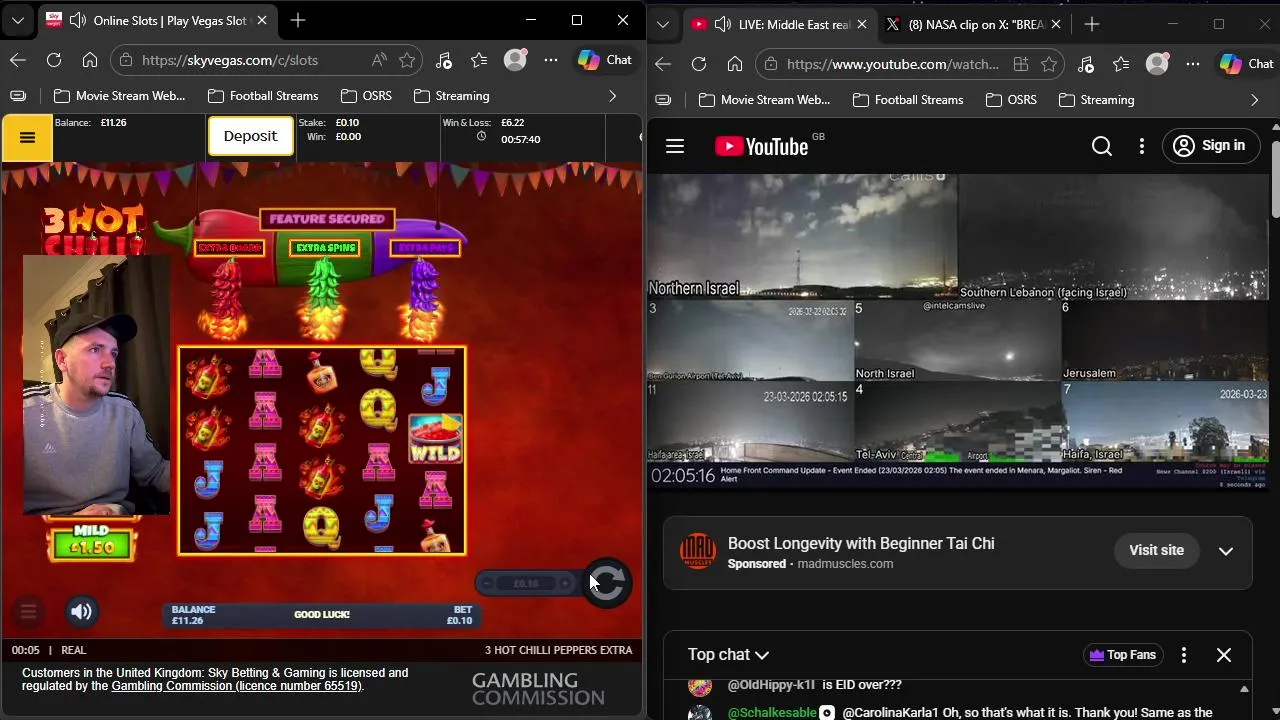The image size is (1280, 720).
Task: Go to home page in Sky Vegas window
Action: coord(90,60)
